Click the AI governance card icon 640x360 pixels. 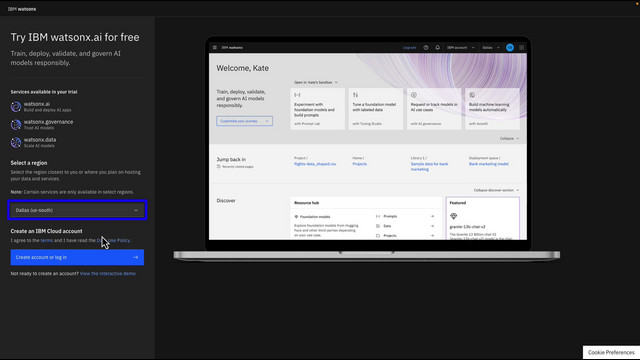click(413, 95)
